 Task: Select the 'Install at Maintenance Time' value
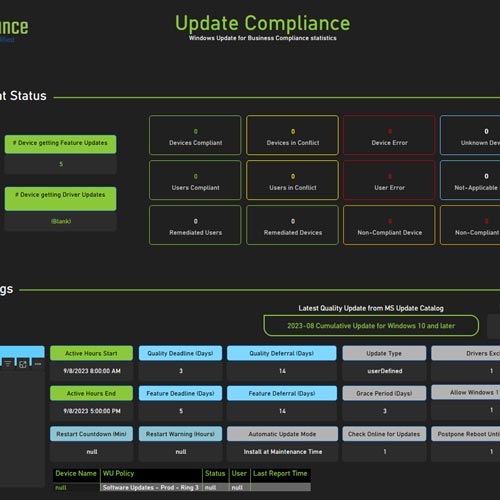tap(283, 452)
